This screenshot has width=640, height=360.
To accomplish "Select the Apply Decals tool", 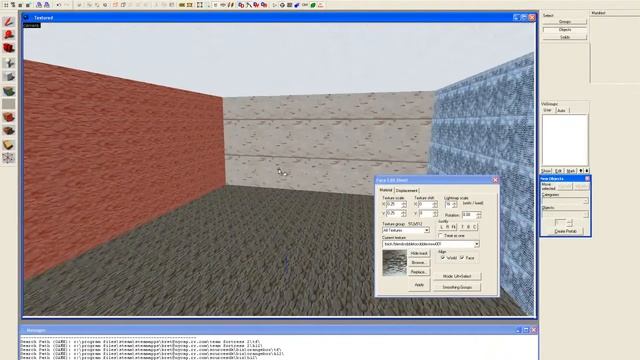I will click(x=9, y=118).
